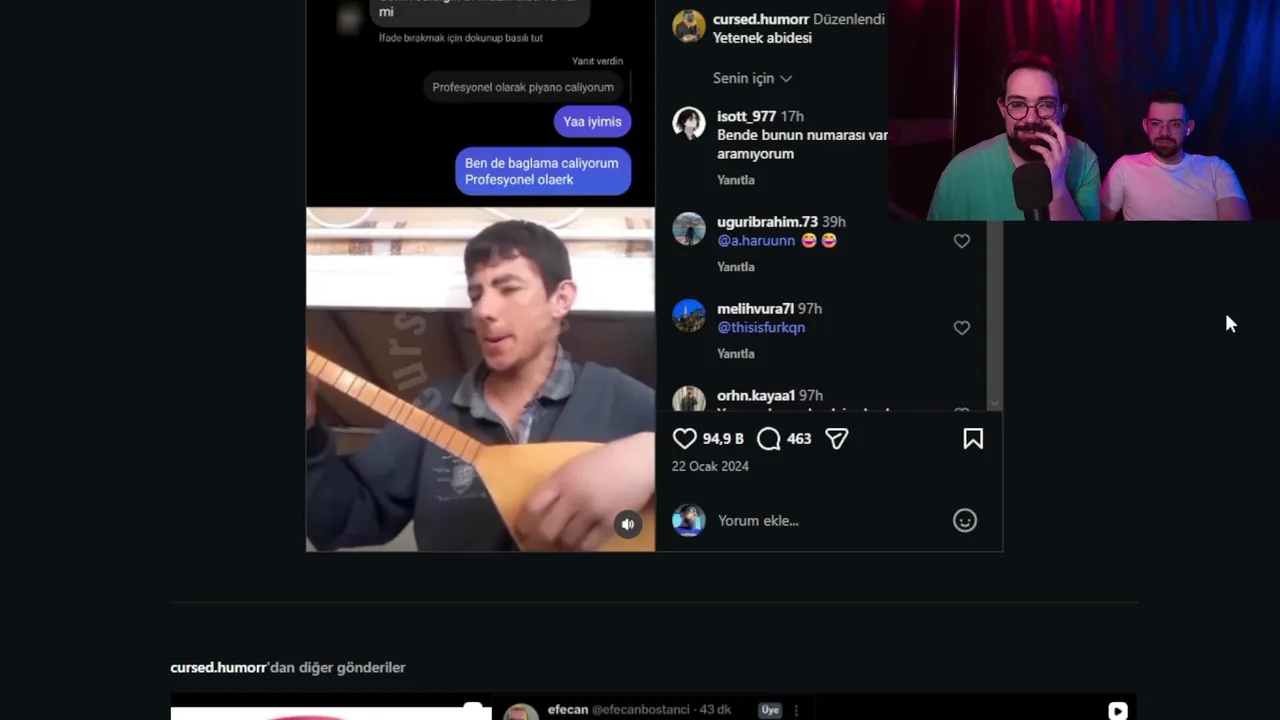Click Yanıtla under melihvura7l comment
1280x720 pixels.
click(736, 354)
